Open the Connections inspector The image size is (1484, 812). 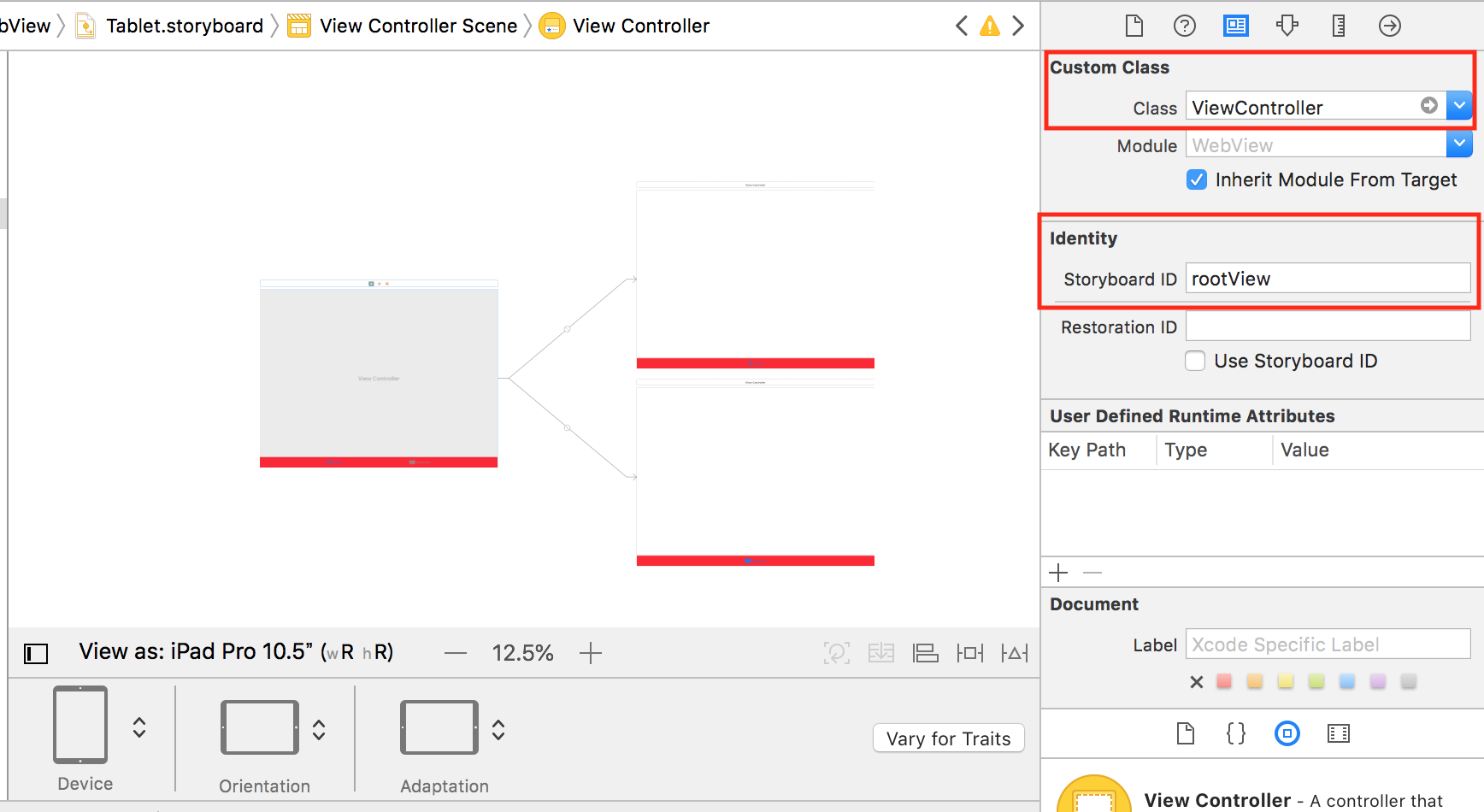[x=1390, y=26]
